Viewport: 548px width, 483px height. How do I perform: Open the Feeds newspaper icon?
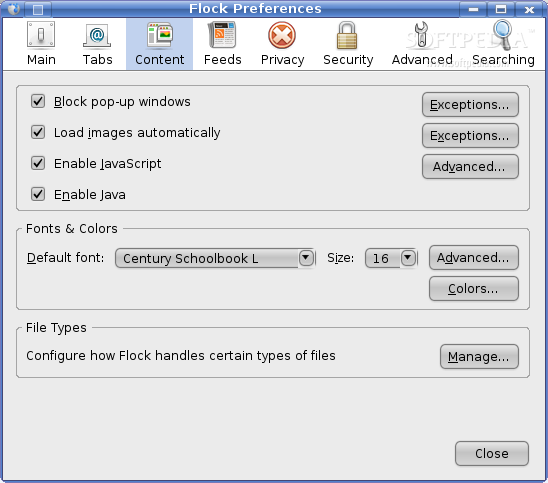click(x=222, y=34)
